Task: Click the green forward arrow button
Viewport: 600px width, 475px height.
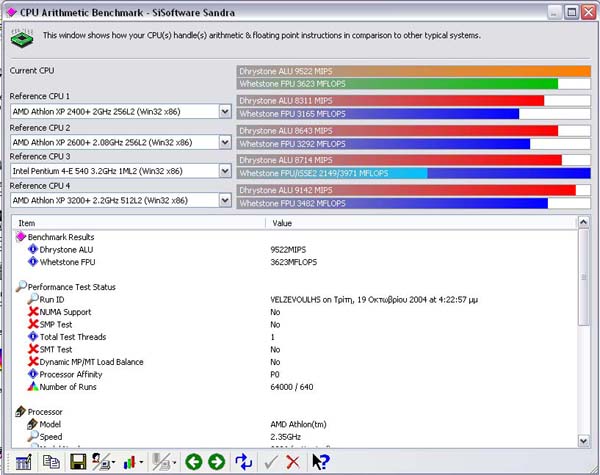Action: 217,462
